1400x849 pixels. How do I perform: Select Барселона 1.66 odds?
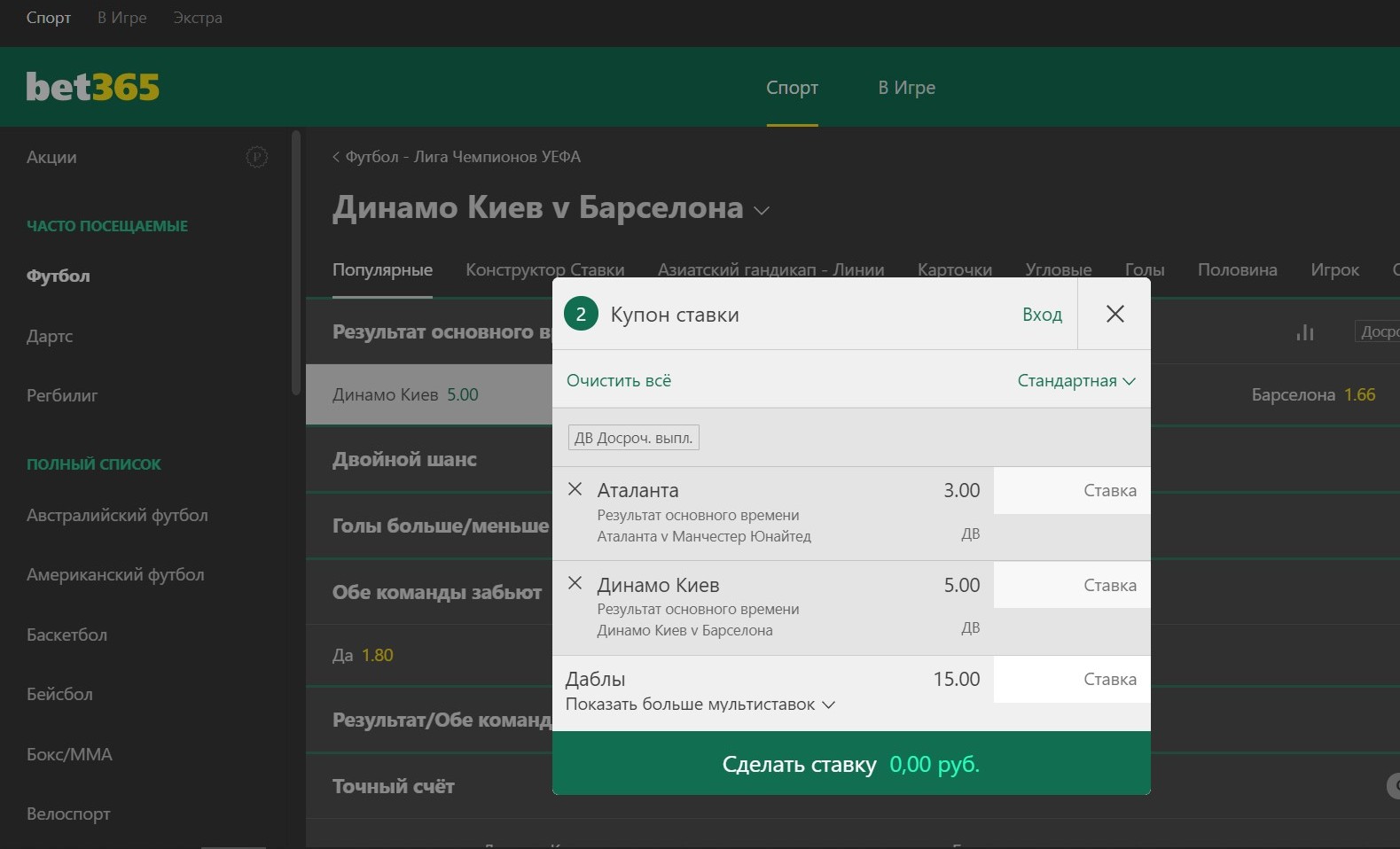pos(1313,394)
